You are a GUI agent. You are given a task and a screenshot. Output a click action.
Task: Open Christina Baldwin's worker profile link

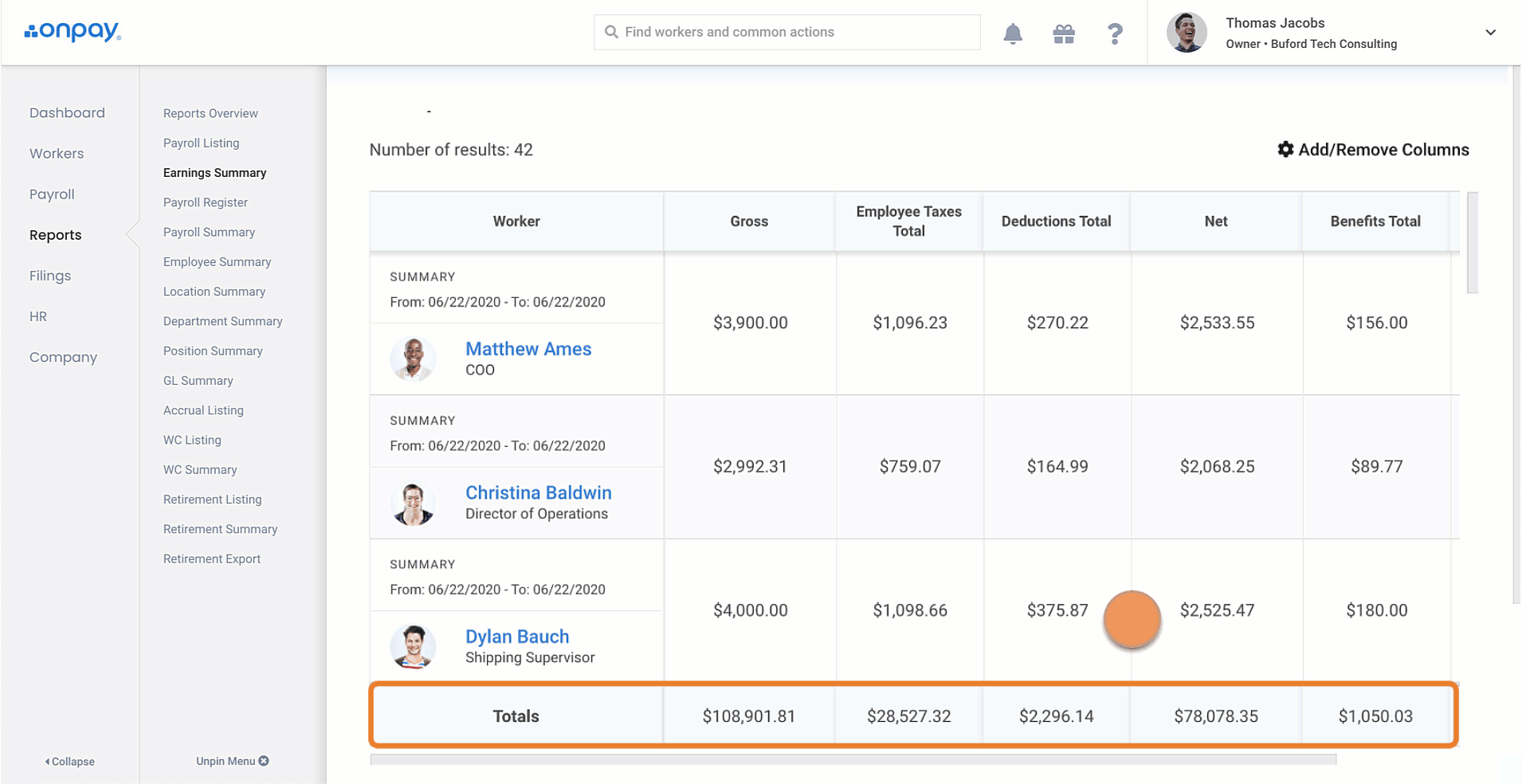tap(538, 492)
